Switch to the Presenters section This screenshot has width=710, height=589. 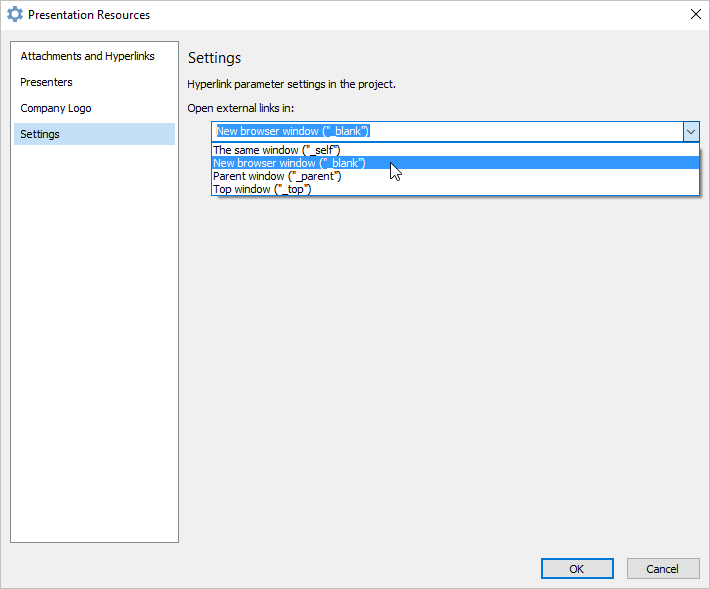click(46, 82)
